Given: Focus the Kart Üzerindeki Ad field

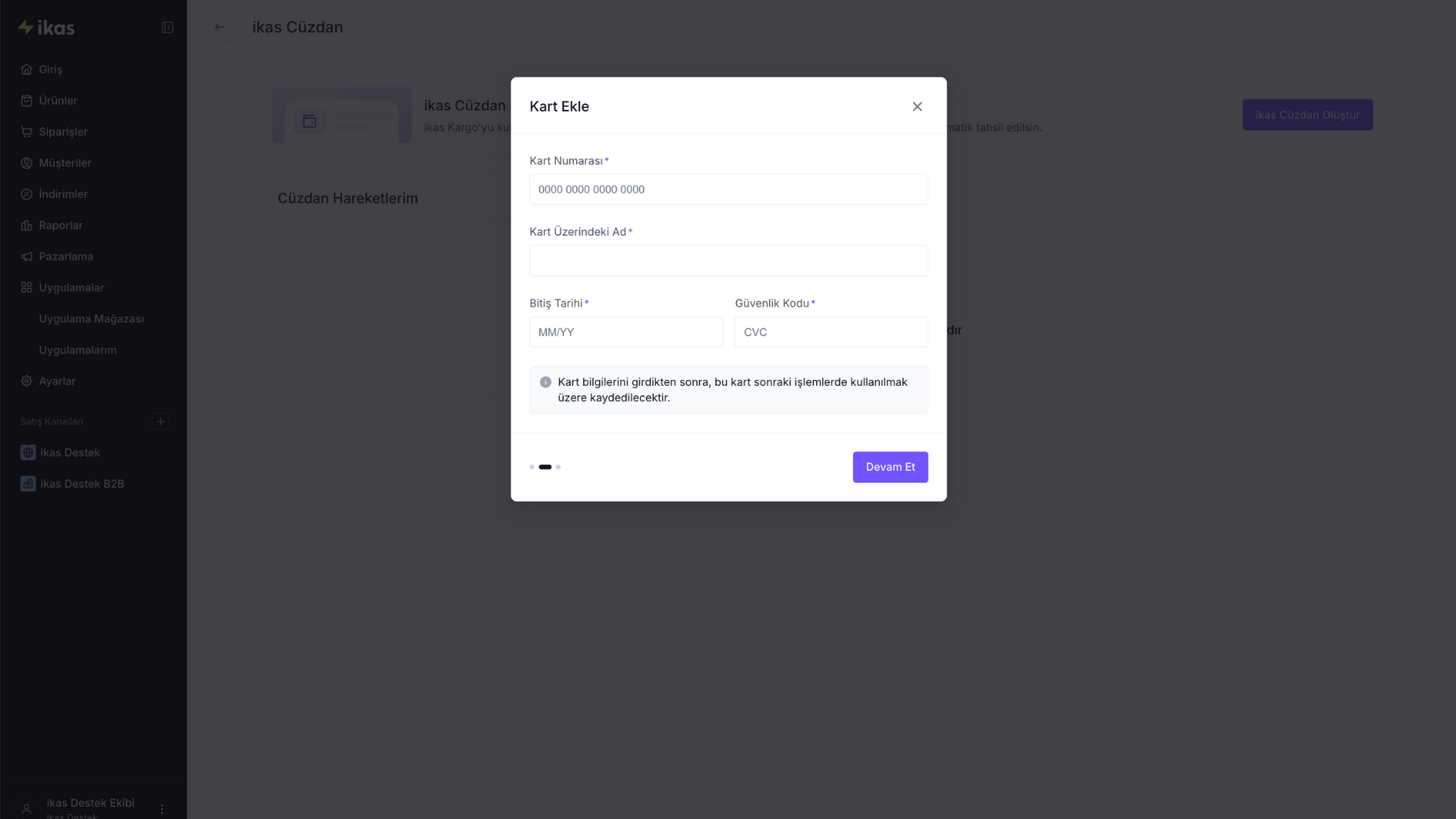Looking at the screenshot, I should click(728, 261).
